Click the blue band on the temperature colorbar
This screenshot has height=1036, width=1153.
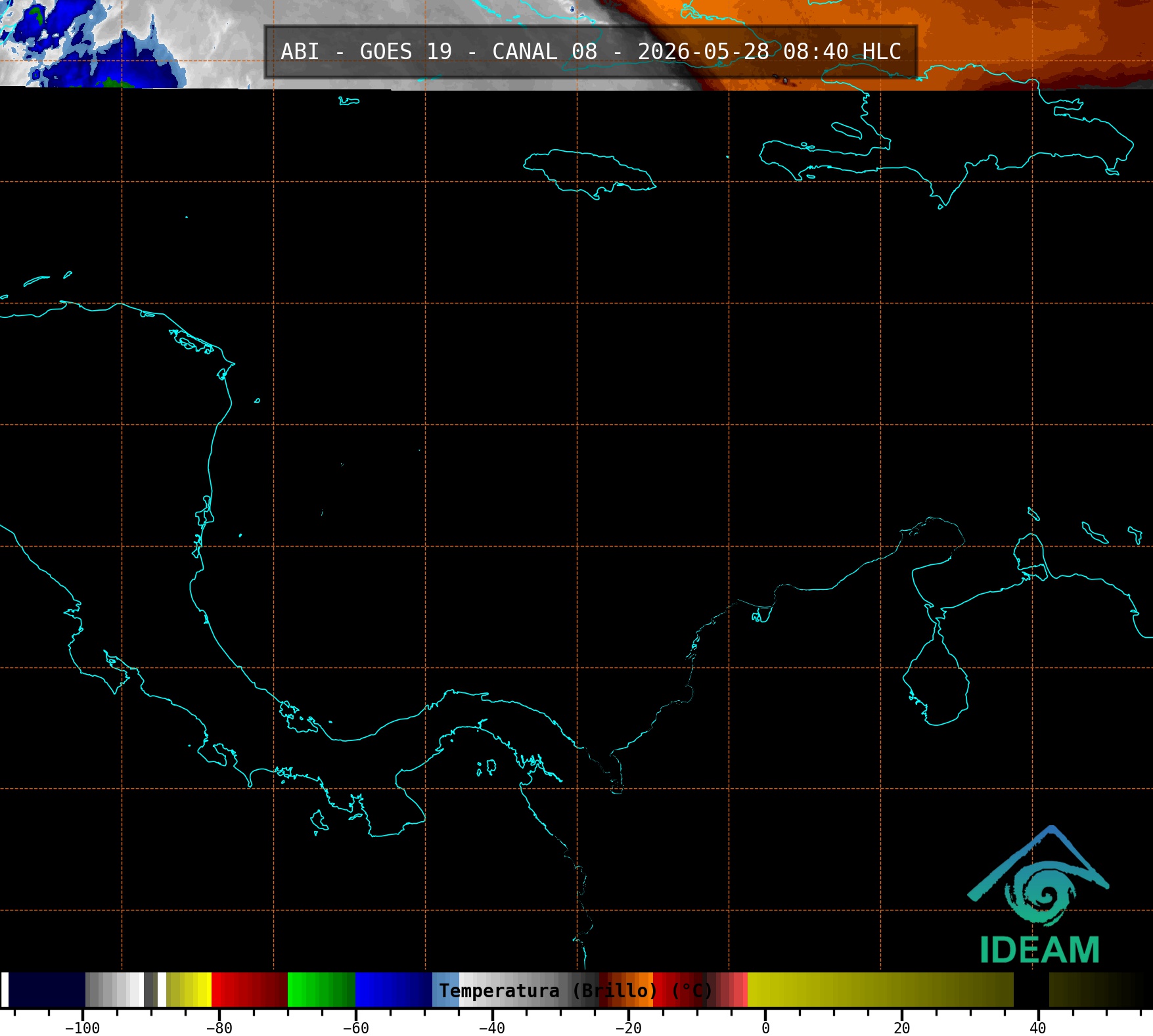[x=394, y=989]
